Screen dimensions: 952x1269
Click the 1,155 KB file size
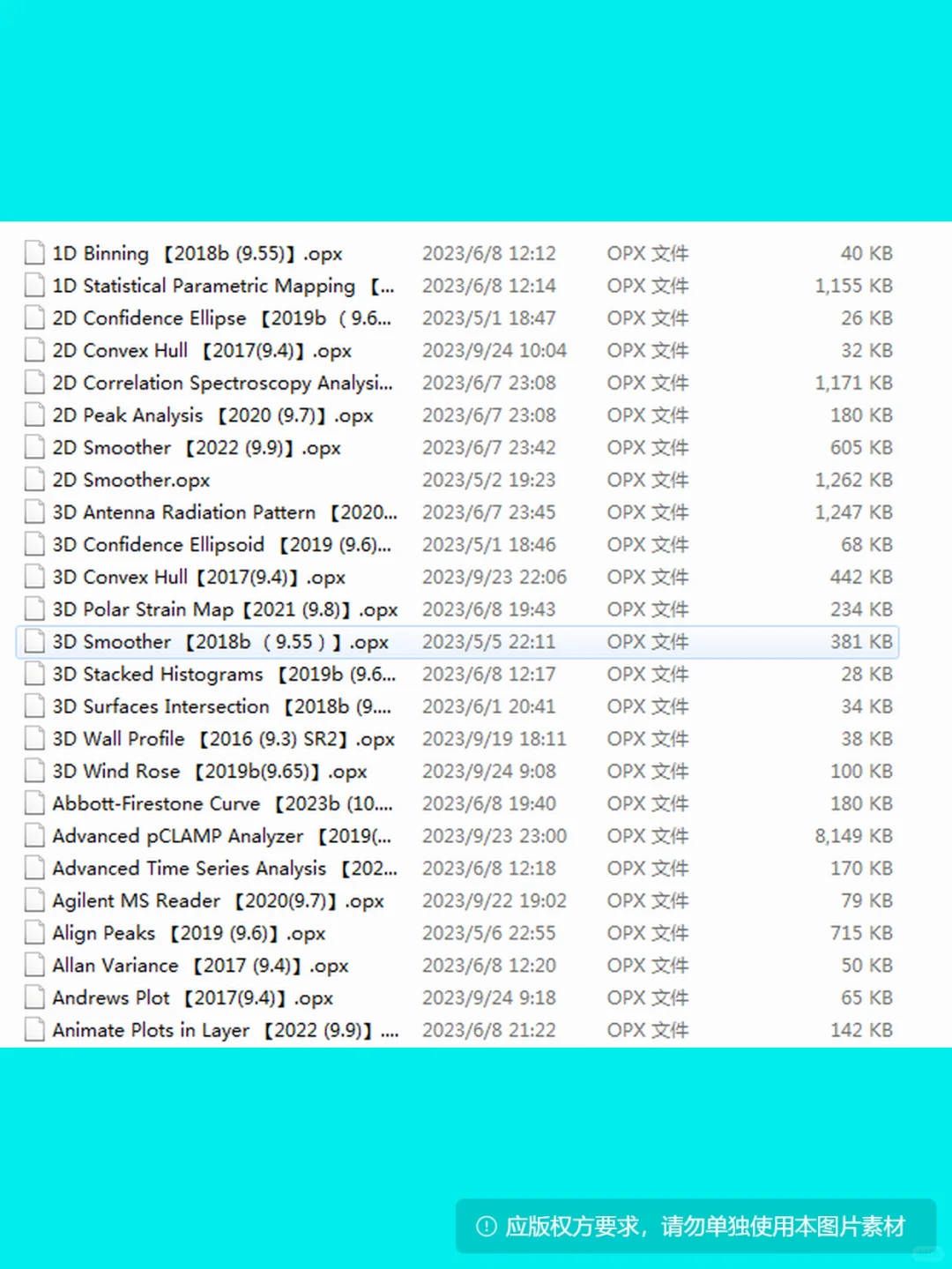point(853,286)
